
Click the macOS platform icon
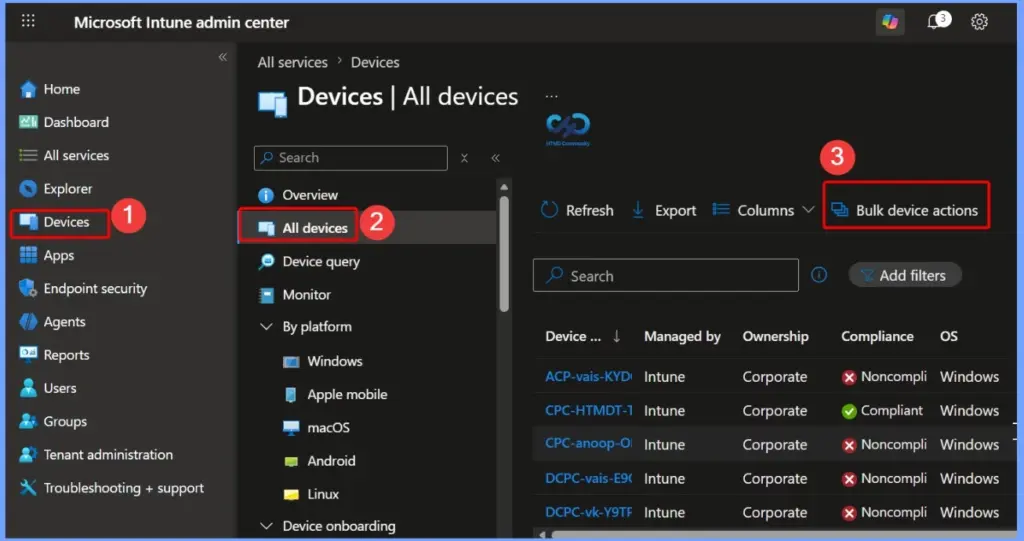pos(291,428)
